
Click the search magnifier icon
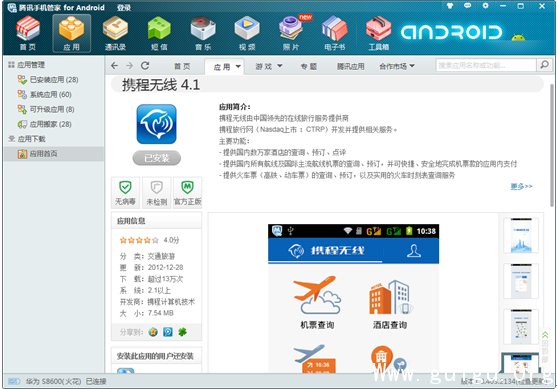544,65
